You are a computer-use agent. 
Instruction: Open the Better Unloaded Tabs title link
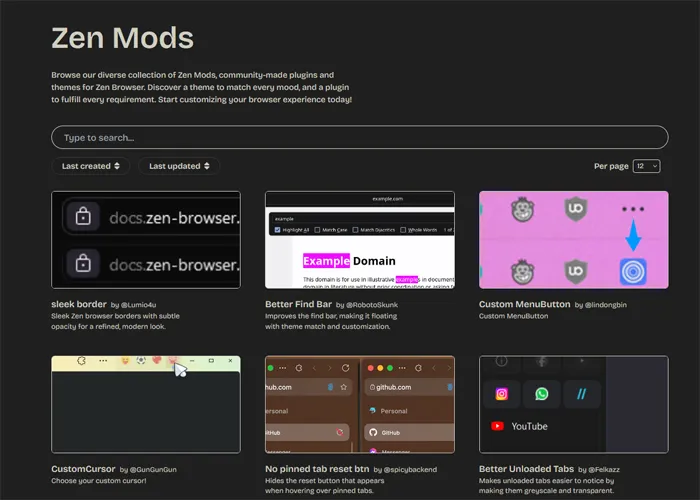click(x=526, y=469)
